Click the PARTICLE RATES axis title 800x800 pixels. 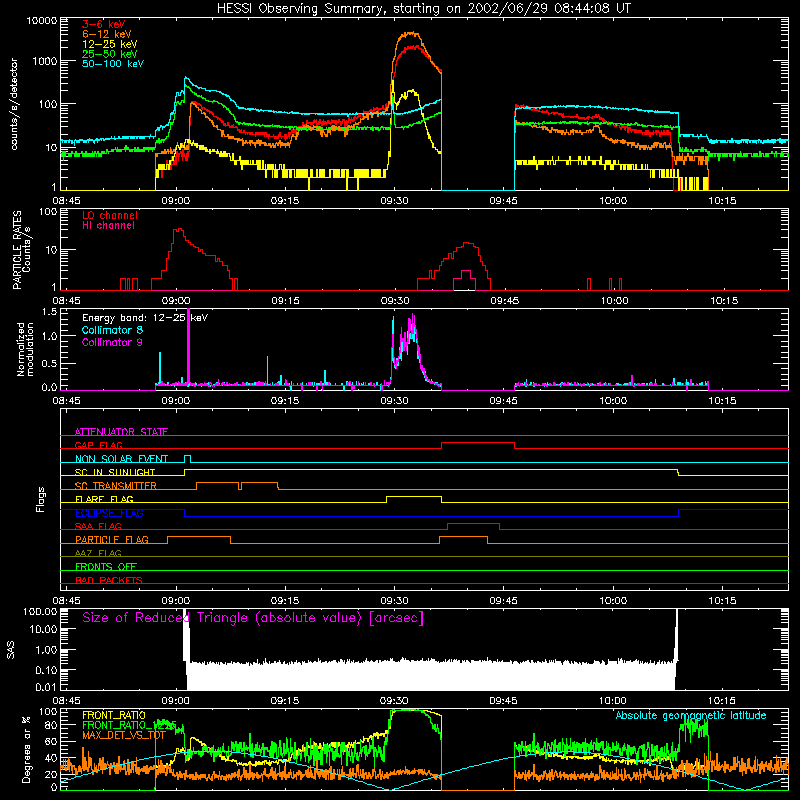pyautogui.click(x=20, y=250)
